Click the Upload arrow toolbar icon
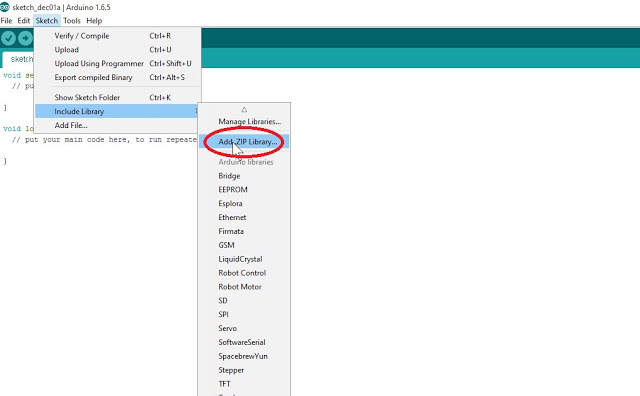The image size is (640, 396). [25, 38]
